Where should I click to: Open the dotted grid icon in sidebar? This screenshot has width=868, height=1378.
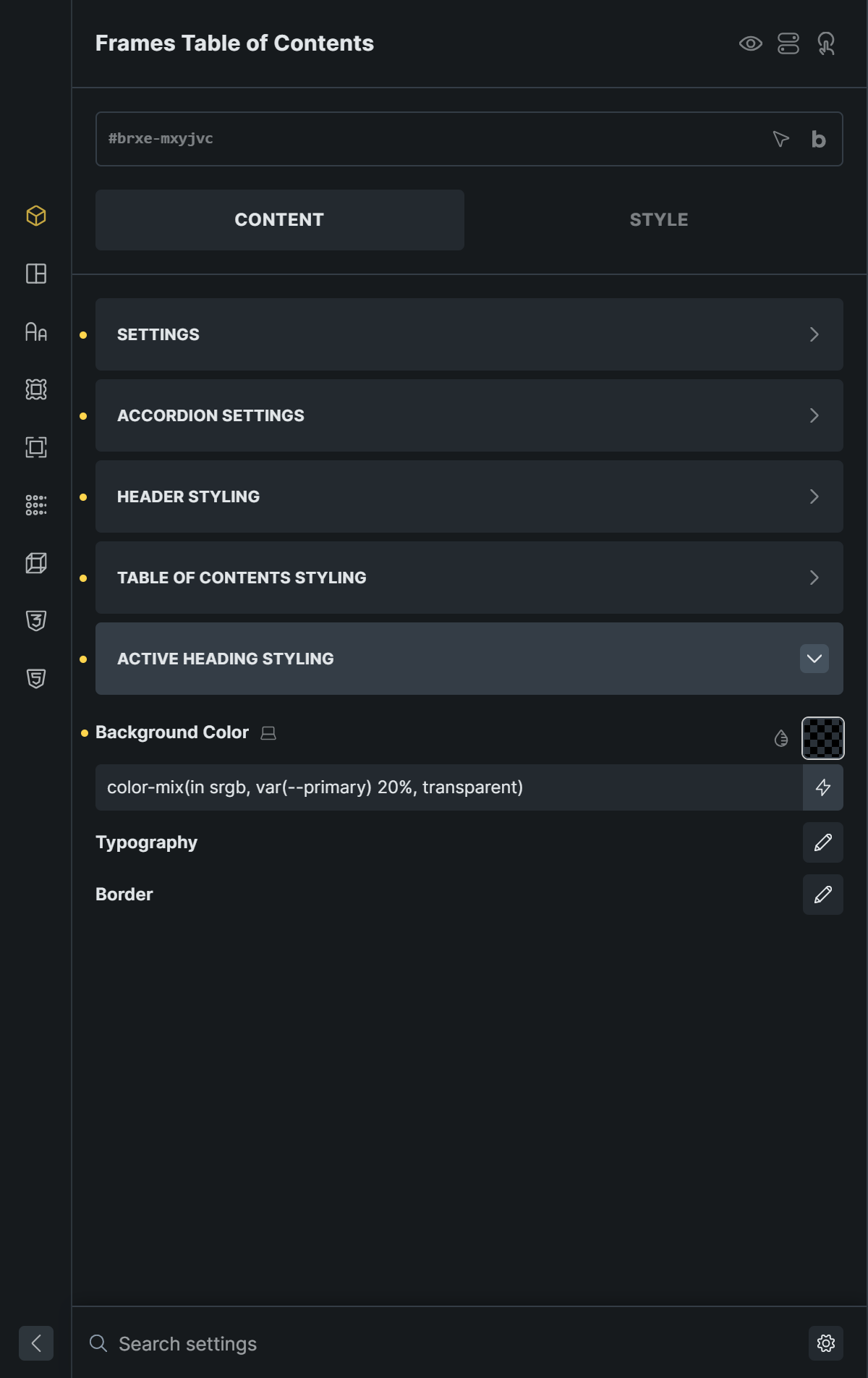point(36,505)
